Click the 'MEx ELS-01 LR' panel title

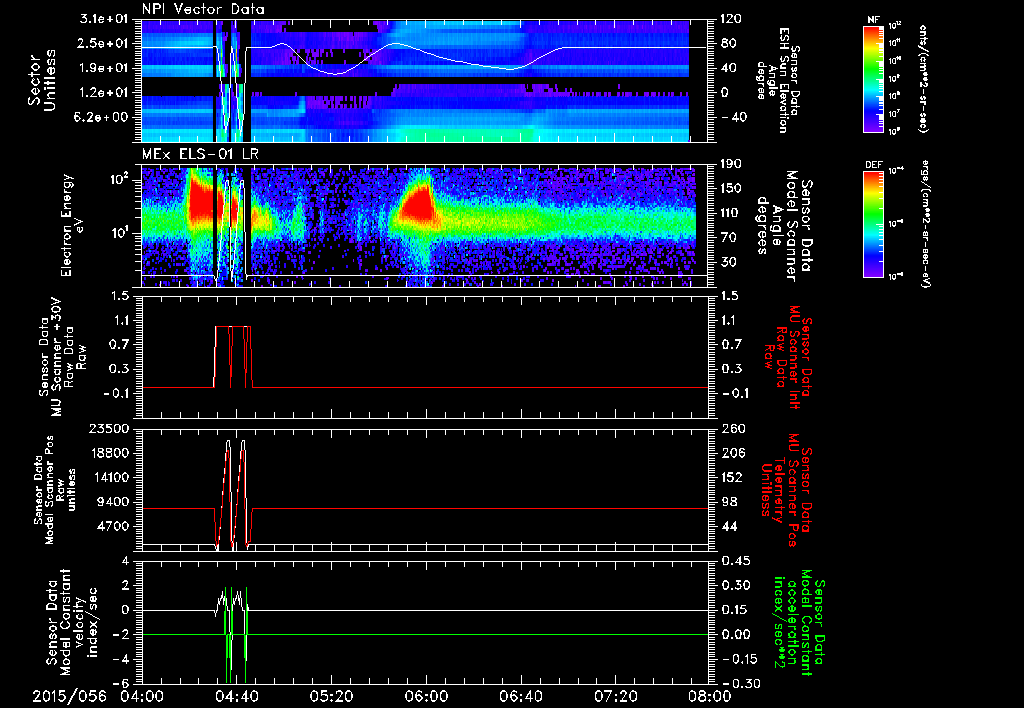201,155
